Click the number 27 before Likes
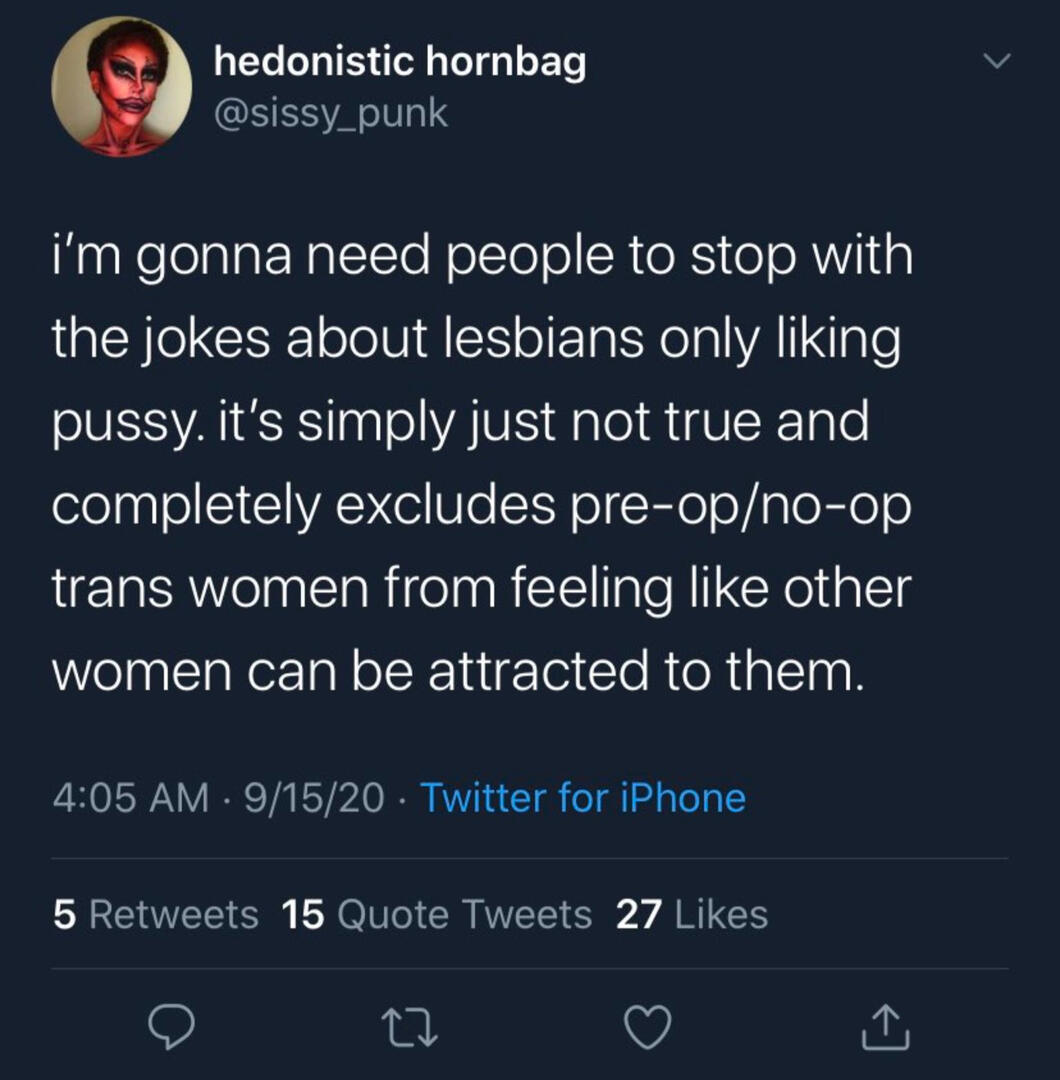Image resolution: width=1060 pixels, height=1080 pixels. (x=637, y=914)
